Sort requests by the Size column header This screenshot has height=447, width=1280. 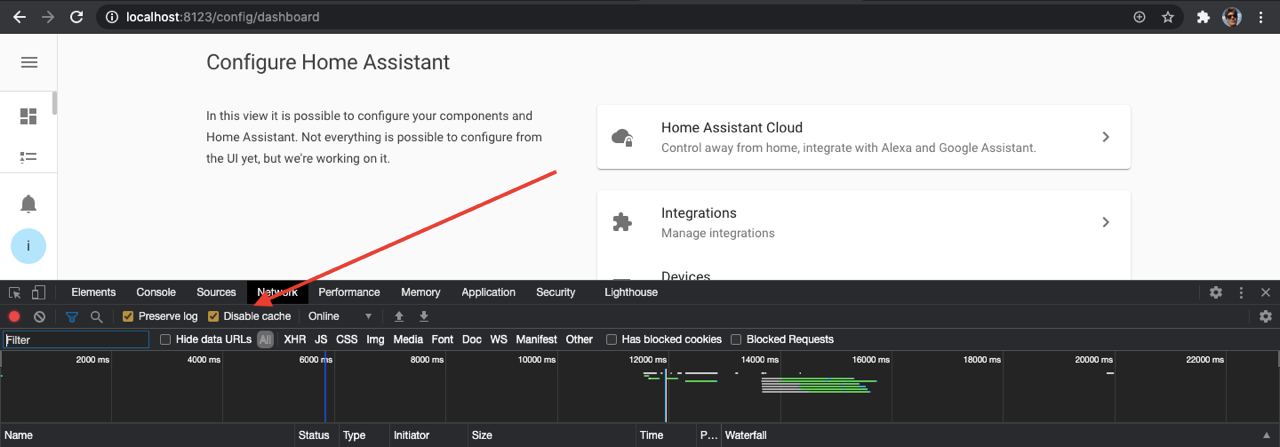pos(551,435)
